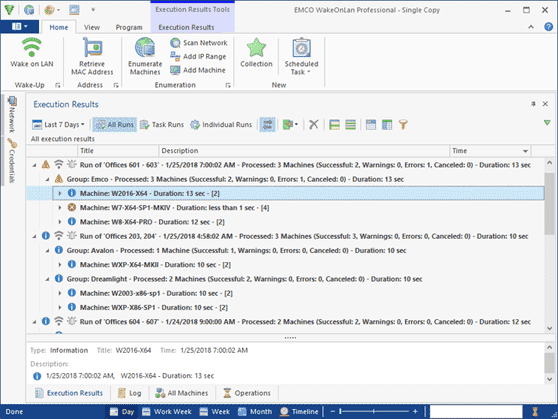Select Add Machine in Enumeration group

[198, 70]
